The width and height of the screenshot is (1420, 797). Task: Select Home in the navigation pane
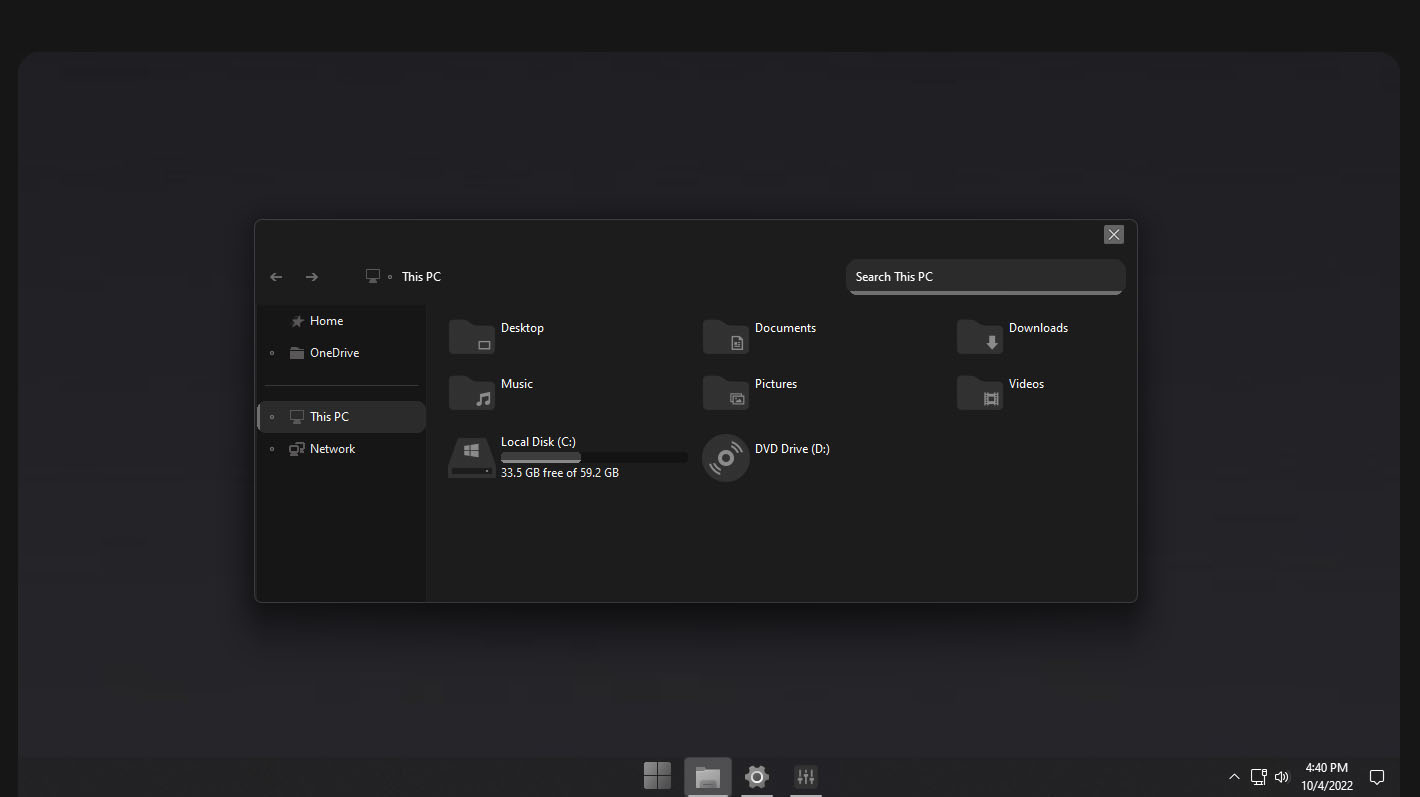pos(341,321)
